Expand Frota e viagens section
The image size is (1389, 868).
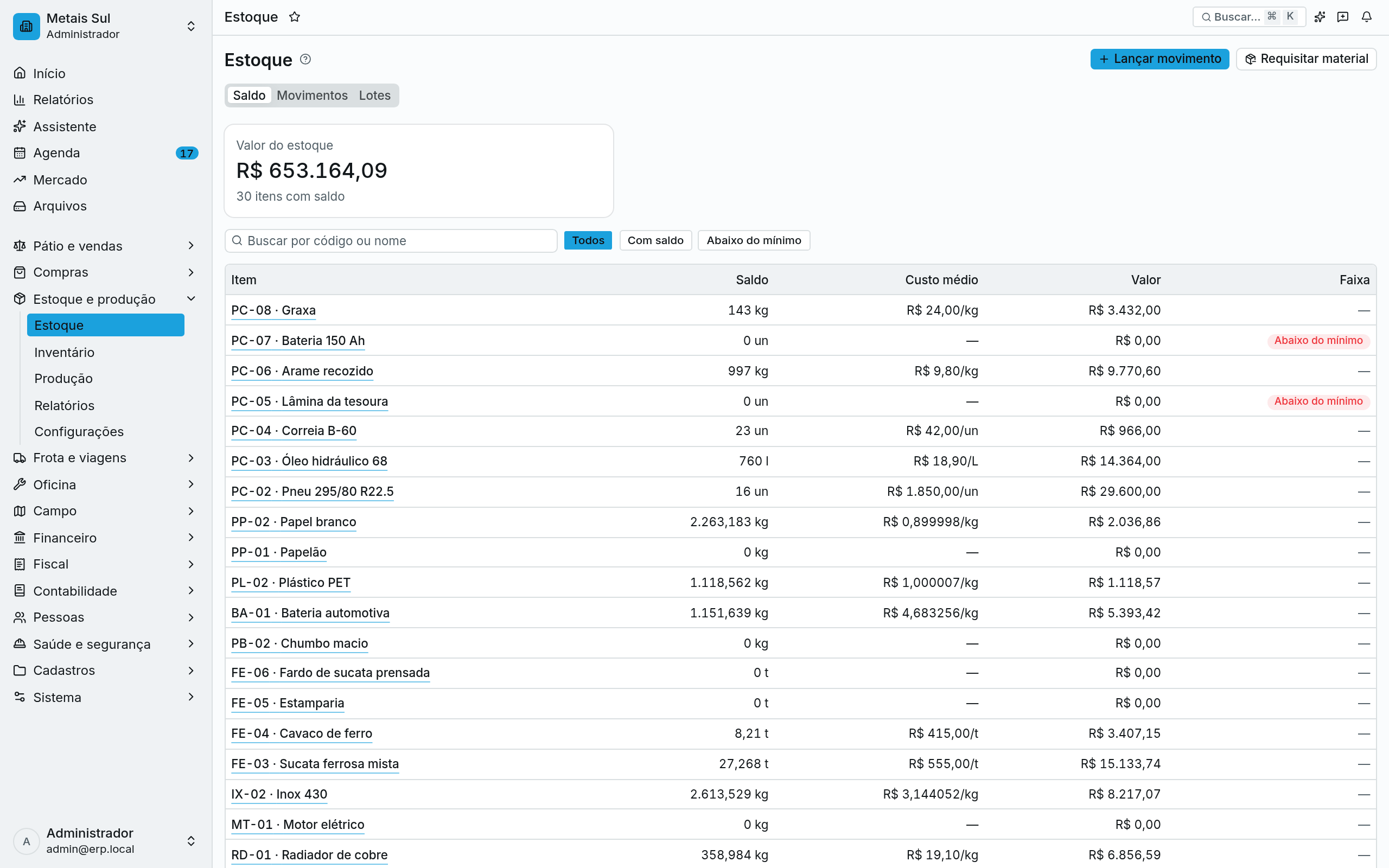[106, 457]
